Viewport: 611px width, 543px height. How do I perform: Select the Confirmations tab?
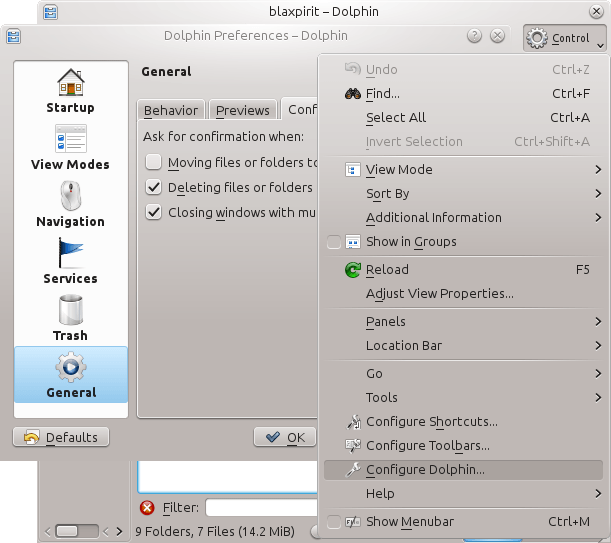(x=299, y=109)
